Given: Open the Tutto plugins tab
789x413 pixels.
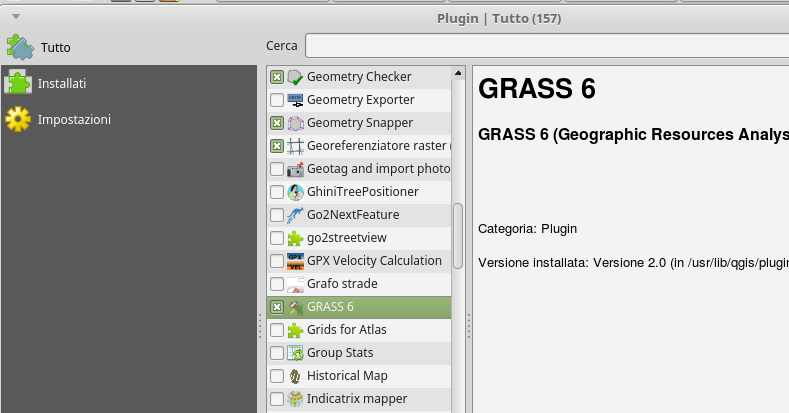Looking at the screenshot, I should click(129, 47).
